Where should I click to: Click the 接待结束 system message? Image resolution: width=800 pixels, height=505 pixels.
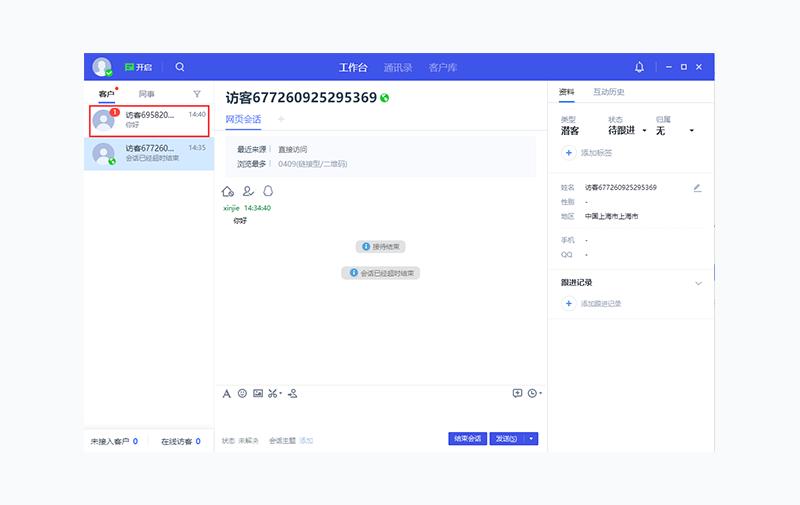381,247
